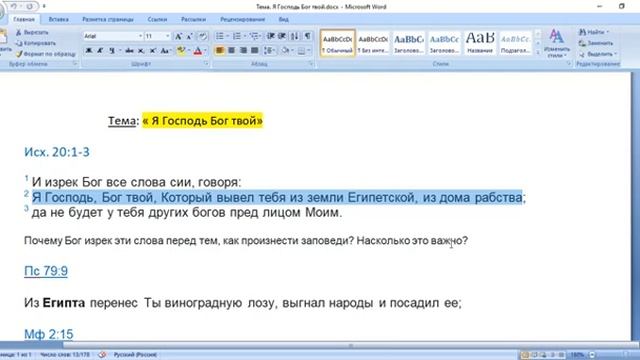Open Стили pane launcher
Screen dimensions: 640x360
coord(569,64)
